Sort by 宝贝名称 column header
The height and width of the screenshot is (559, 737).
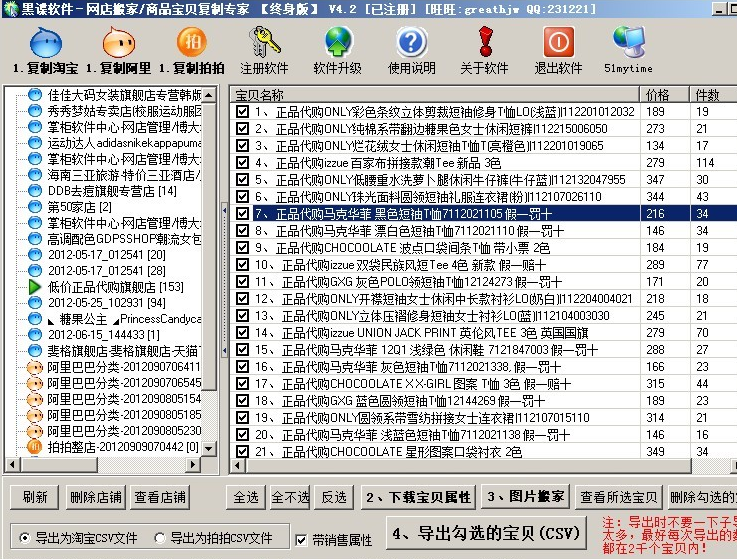[x=435, y=95]
